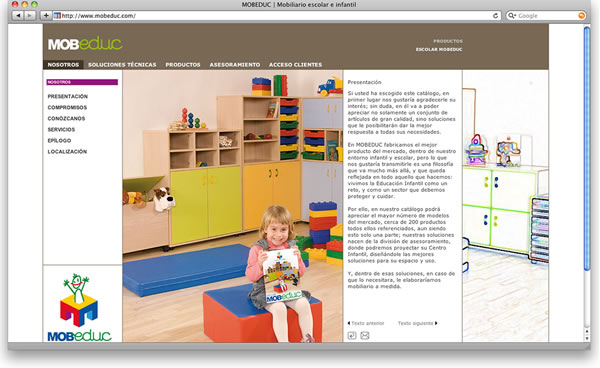This screenshot has height=368, width=600.
Task: Select ASESORAMIENTO in the navigation bar
Action: 235,65
